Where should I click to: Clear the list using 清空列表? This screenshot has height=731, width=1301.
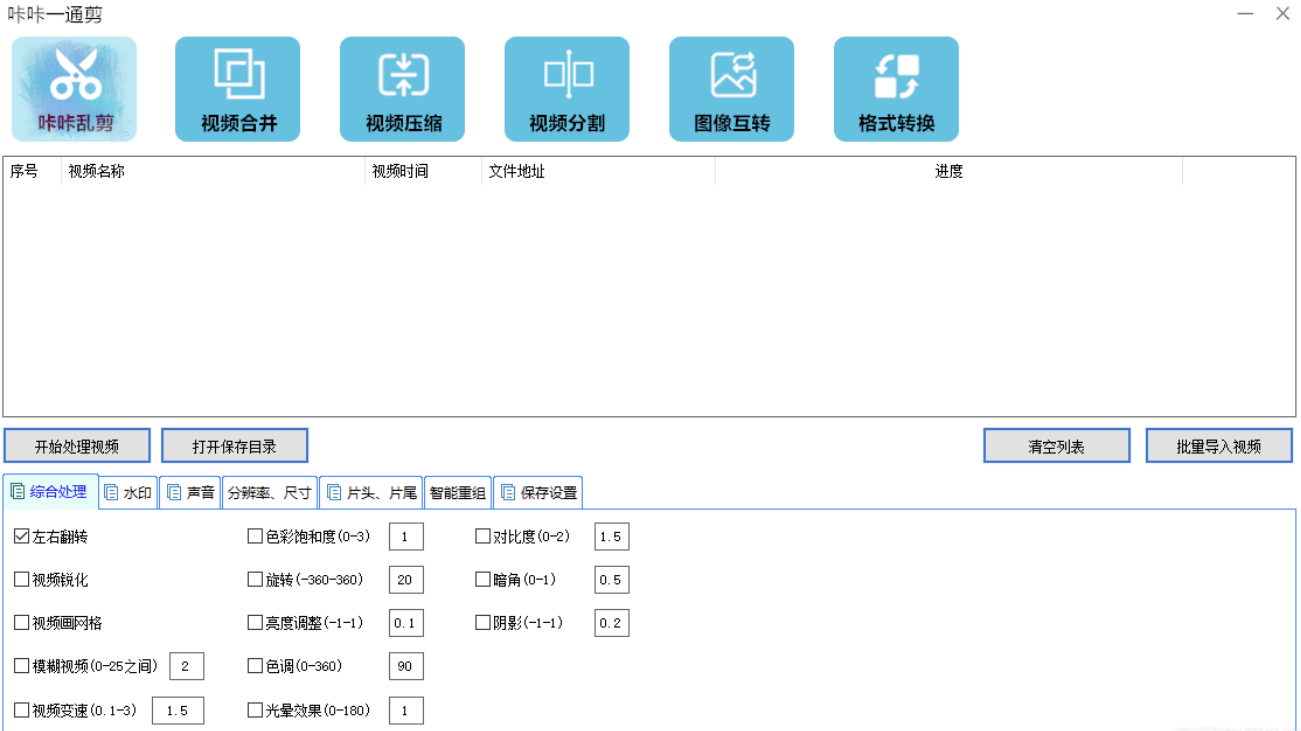click(x=1056, y=445)
